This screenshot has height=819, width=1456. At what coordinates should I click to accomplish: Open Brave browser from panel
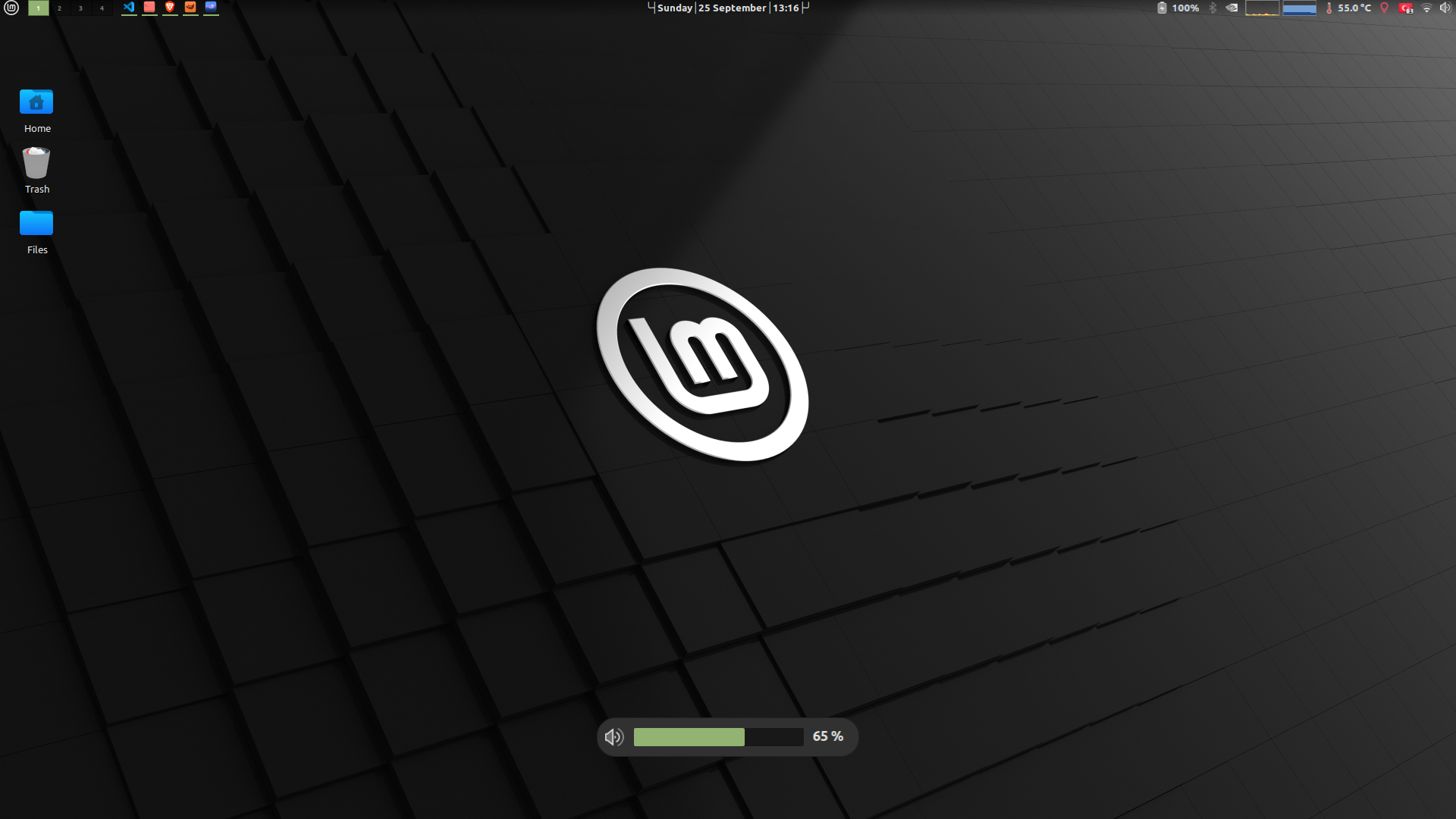(x=170, y=8)
